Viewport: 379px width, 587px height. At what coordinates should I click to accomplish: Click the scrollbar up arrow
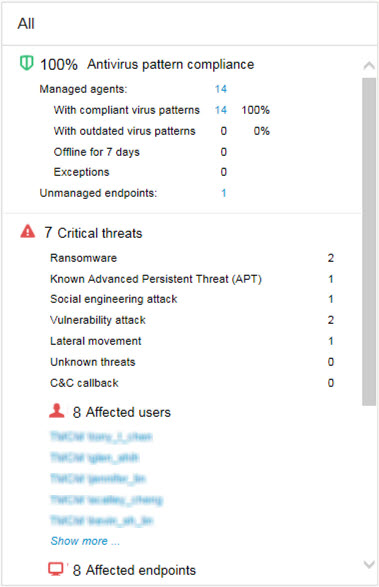pos(369,66)
